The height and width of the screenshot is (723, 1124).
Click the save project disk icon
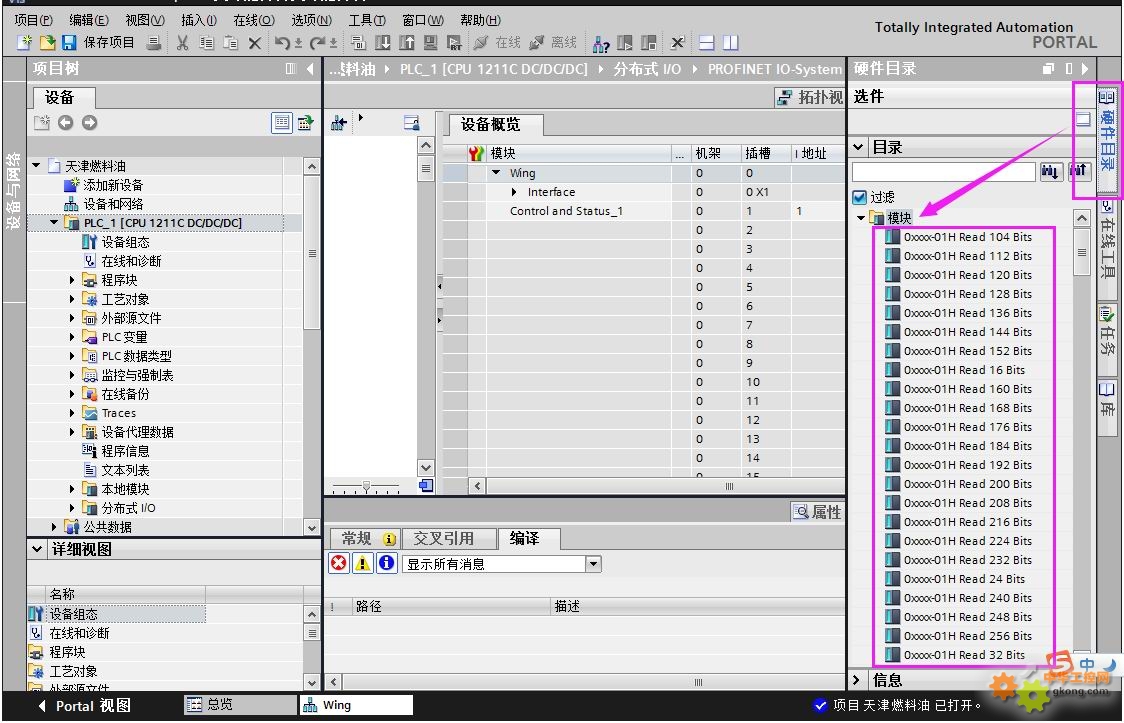pos(69,43)
